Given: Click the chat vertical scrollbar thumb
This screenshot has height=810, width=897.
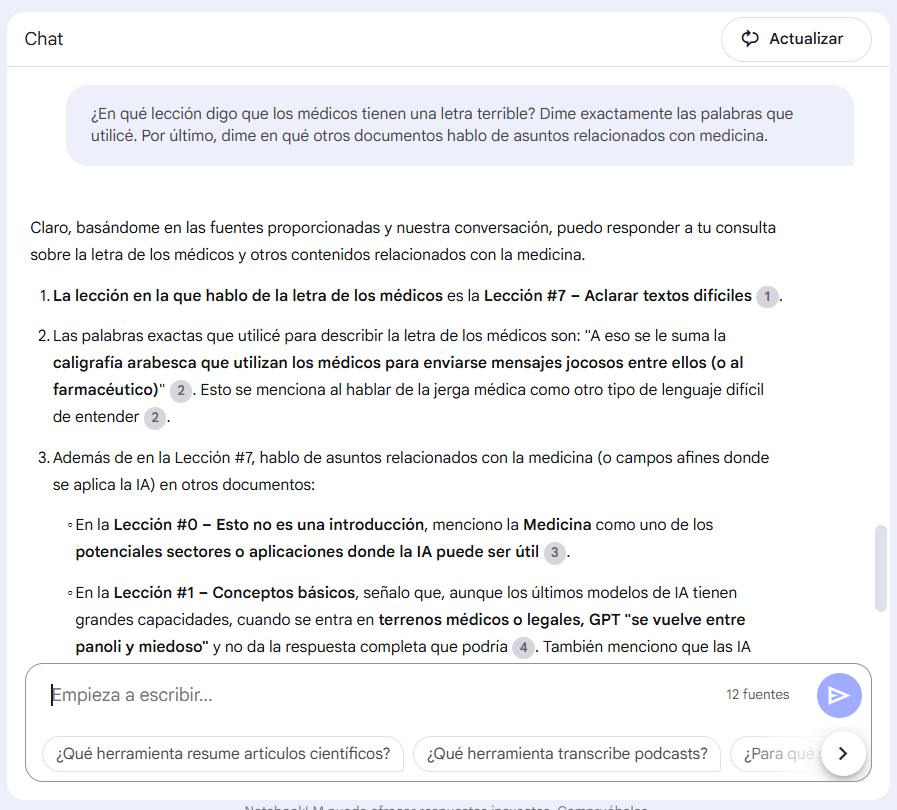Looking at the screenshot, I should click(x=880, y=569).
